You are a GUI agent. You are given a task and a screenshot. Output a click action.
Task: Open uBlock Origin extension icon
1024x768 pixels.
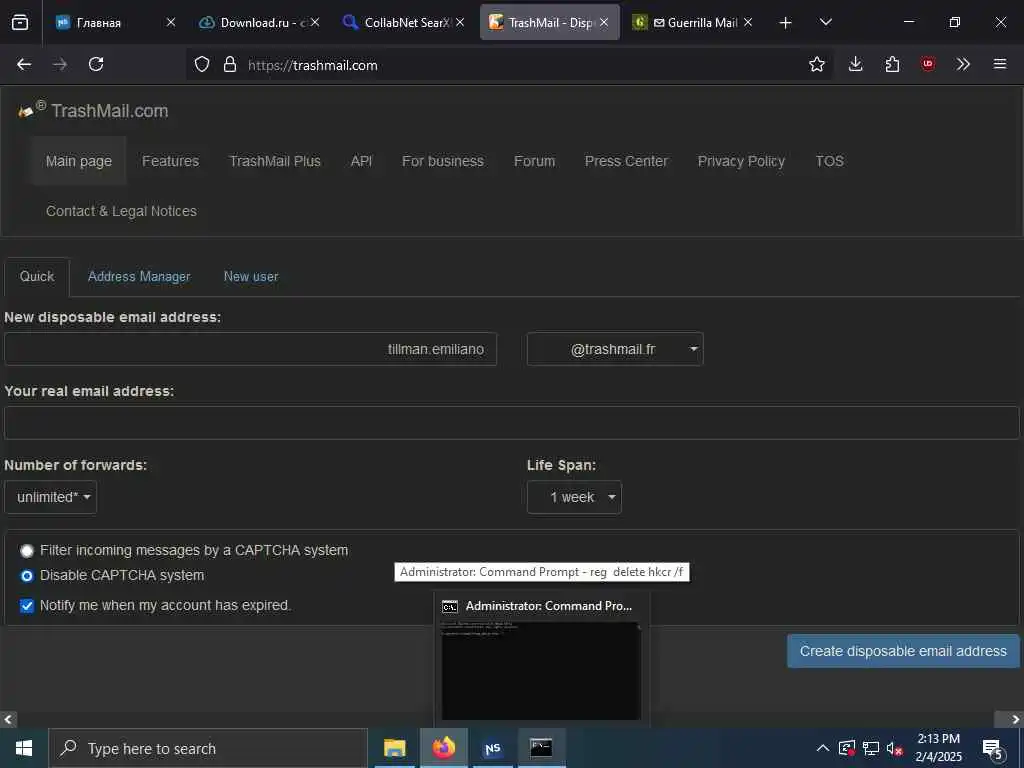coord(927,64)
